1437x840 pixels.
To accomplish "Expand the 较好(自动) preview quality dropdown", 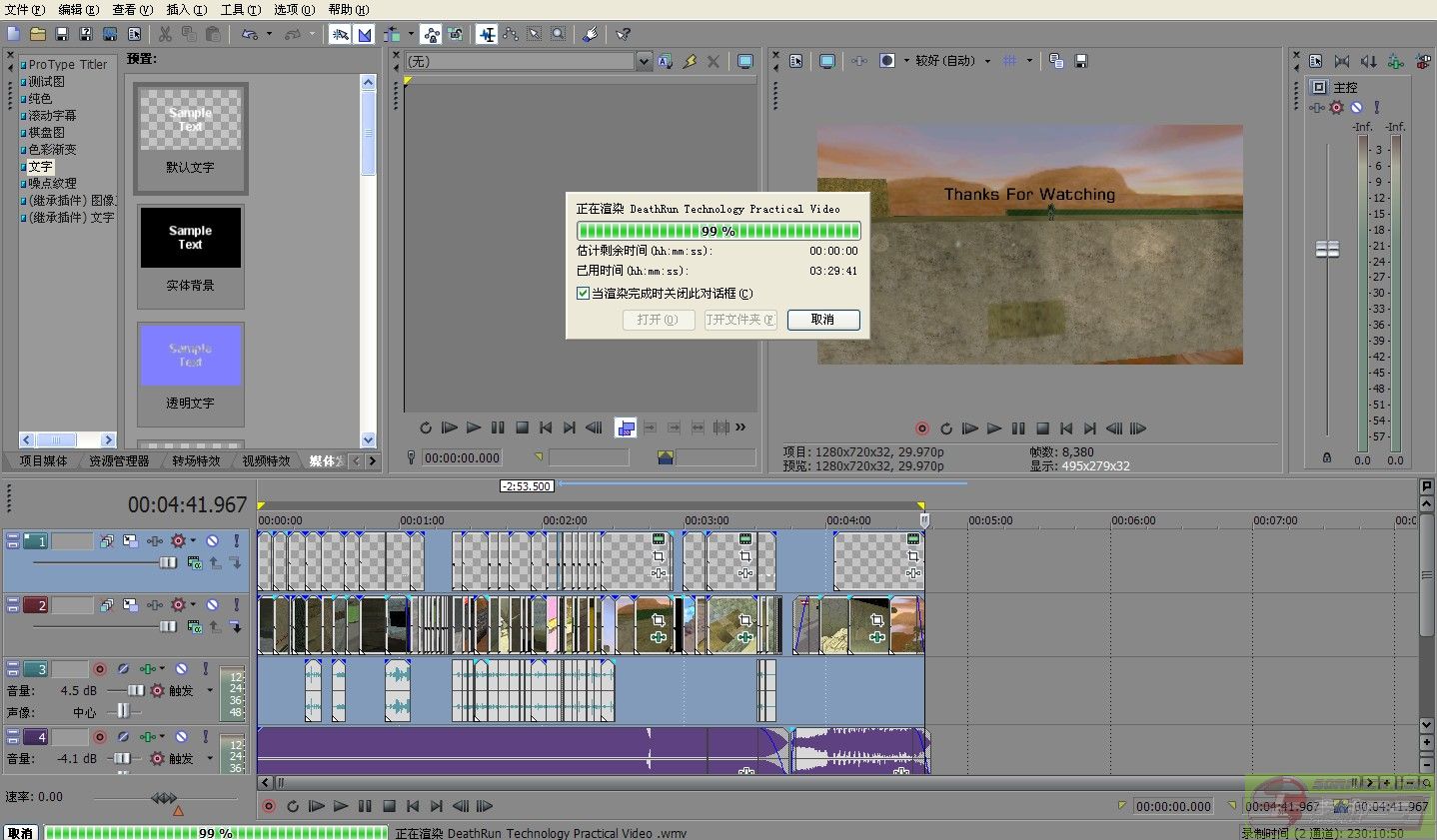I will (x=987, y=61).
